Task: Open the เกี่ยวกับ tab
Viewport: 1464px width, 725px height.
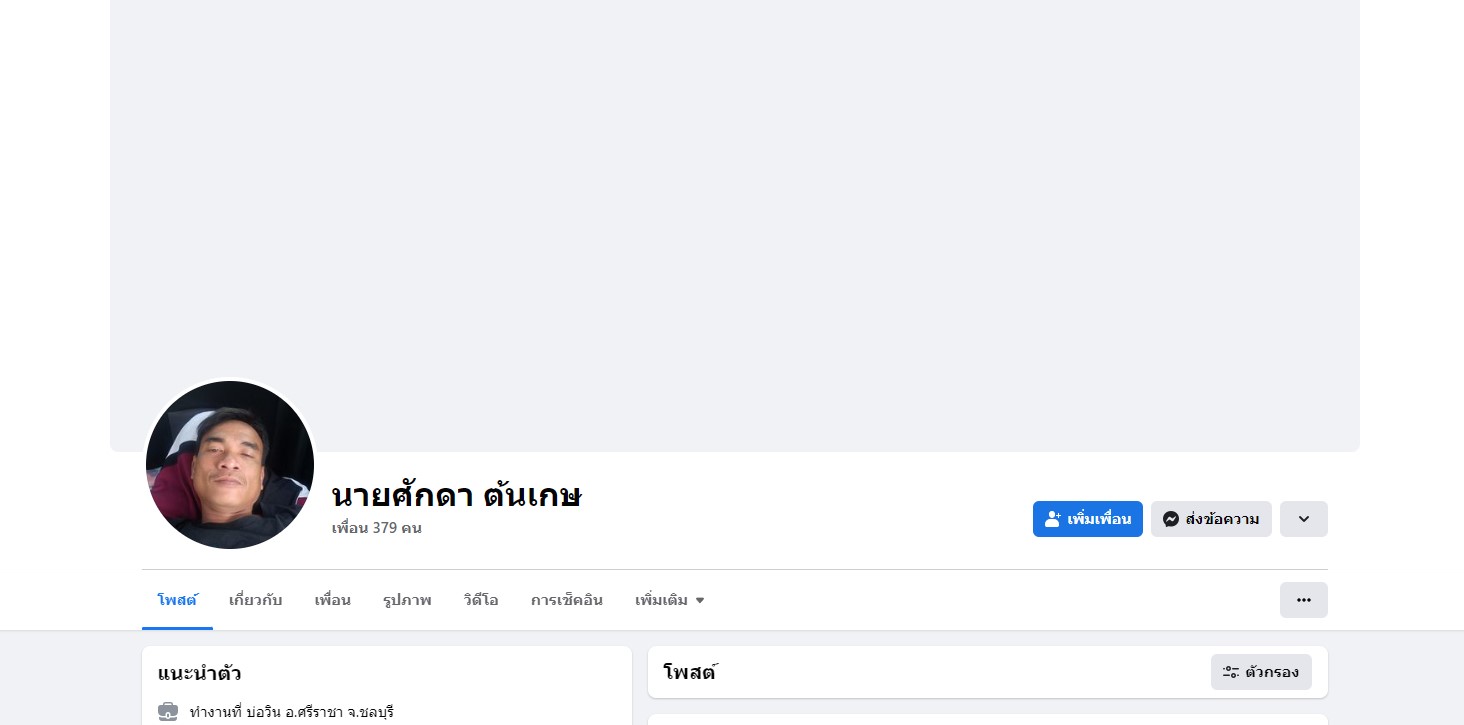Action: 256,600
